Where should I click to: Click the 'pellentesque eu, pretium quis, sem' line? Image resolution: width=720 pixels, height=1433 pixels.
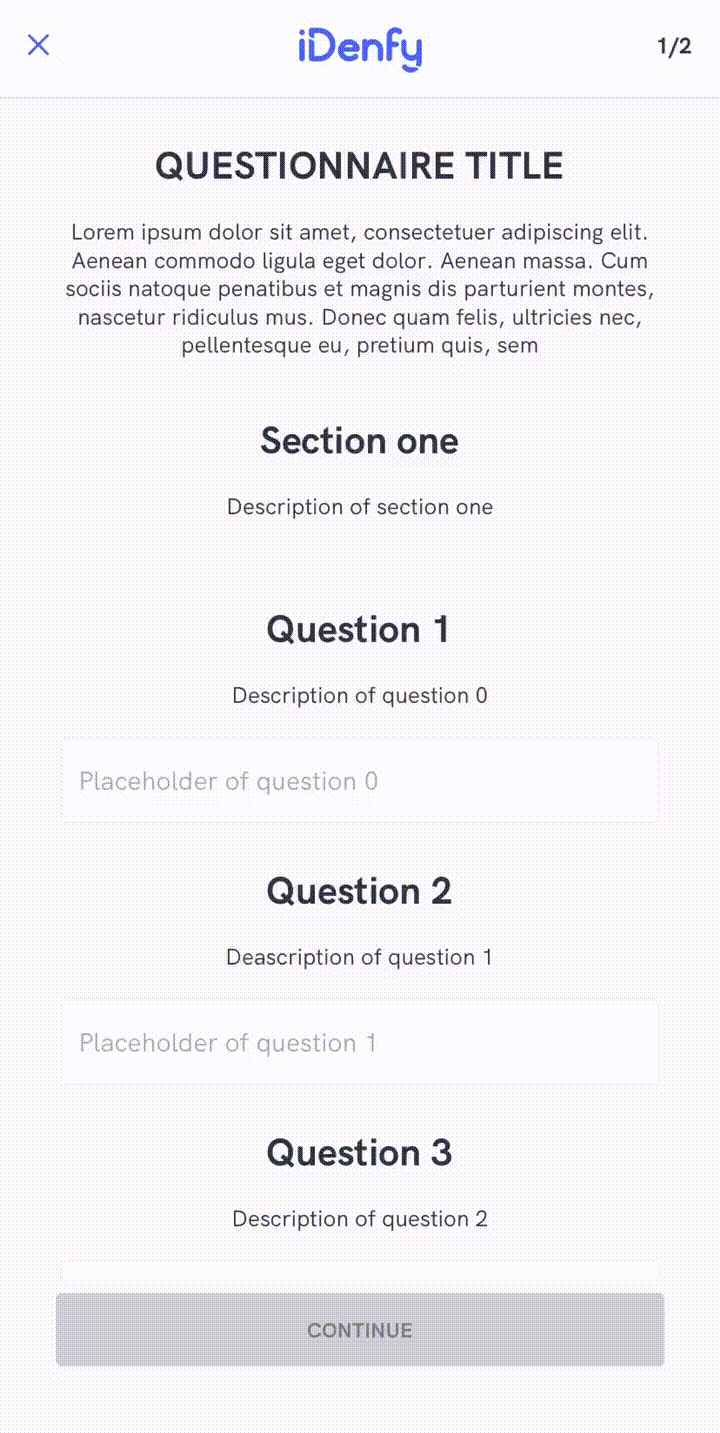click(x=360, y=346)
